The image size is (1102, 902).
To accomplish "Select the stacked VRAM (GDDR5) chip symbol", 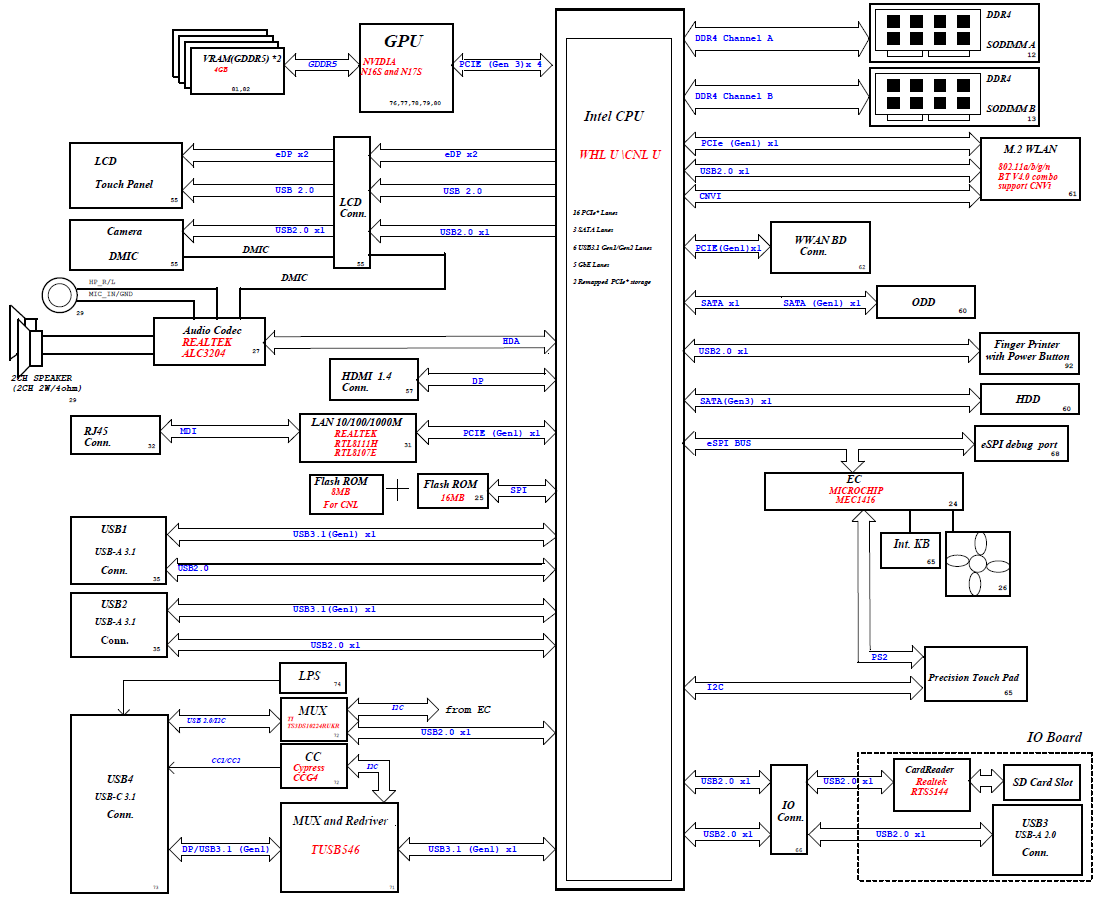I will click(x=230, y=61).
